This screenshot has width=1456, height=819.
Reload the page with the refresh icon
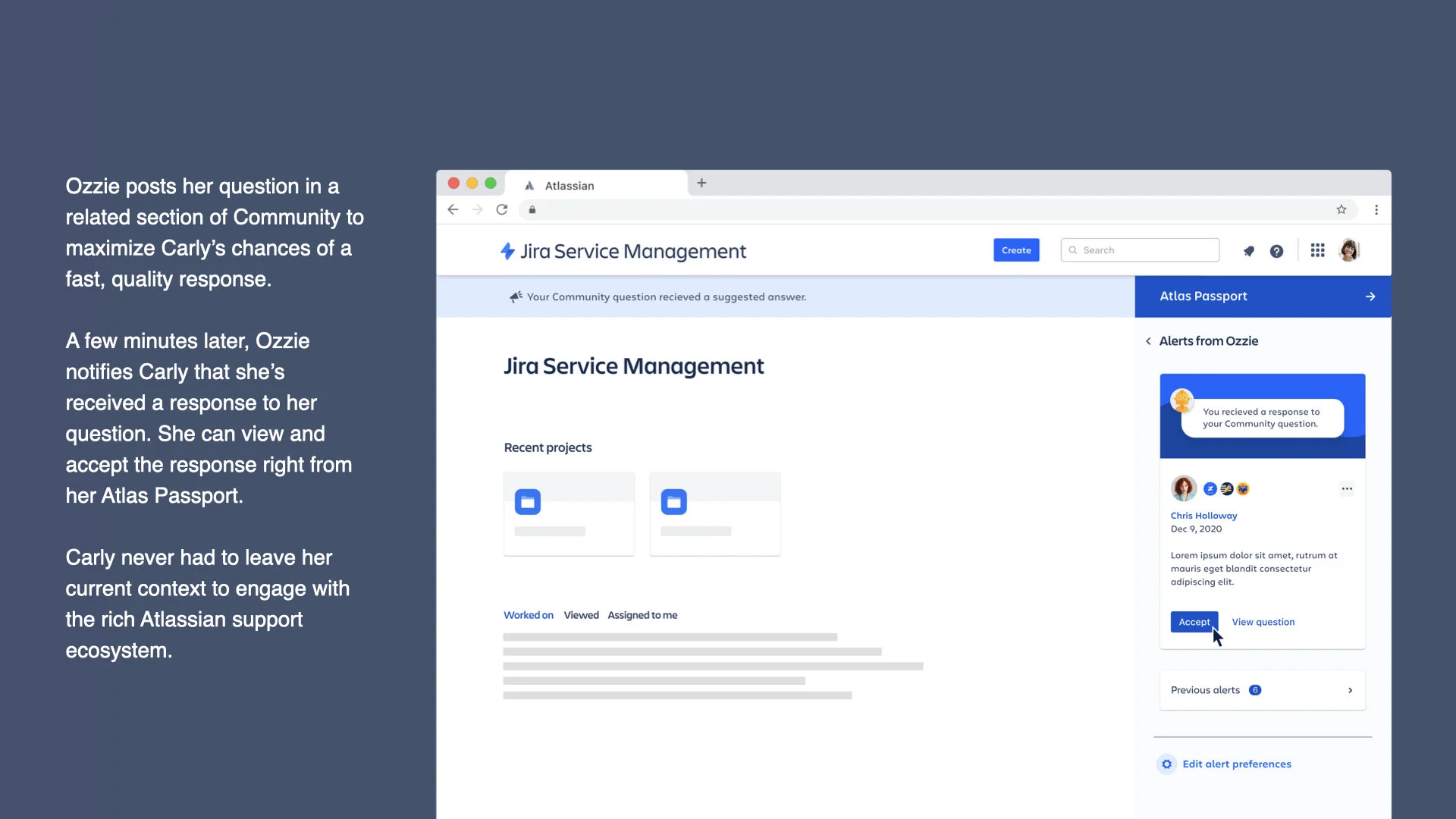coord(502,210)
